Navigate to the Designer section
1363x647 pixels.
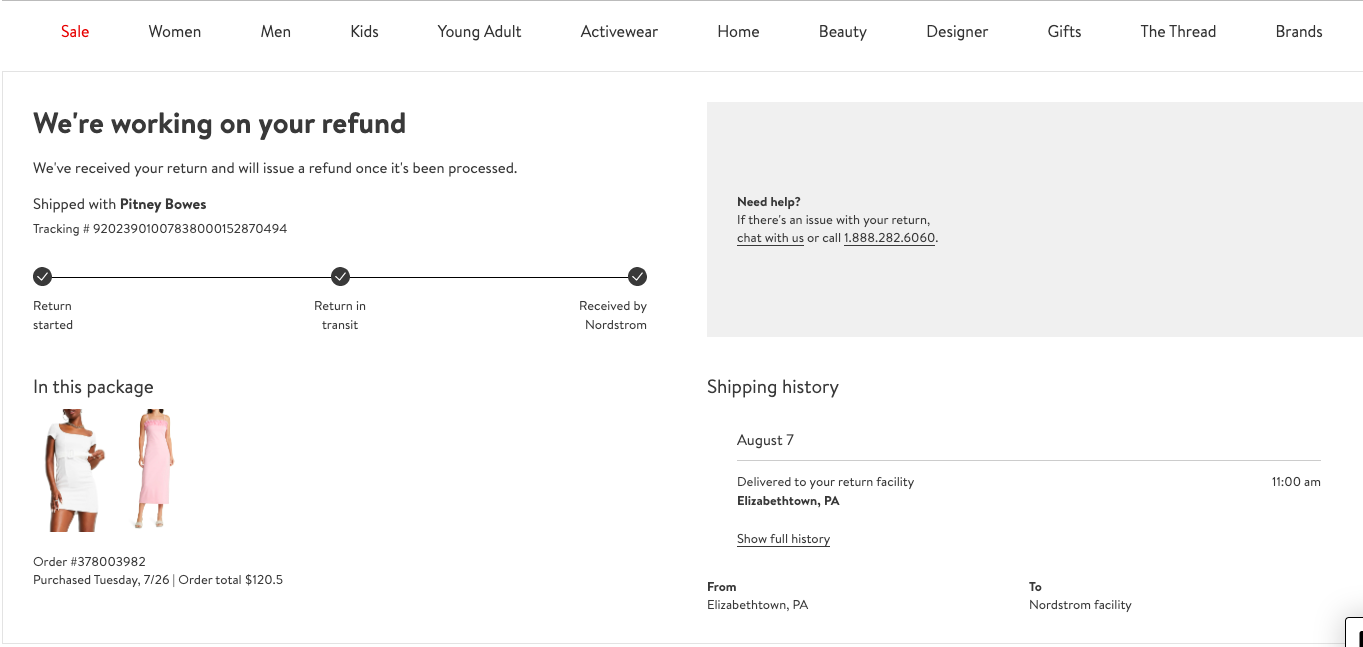pyautogui.click(x=957, y=32)
